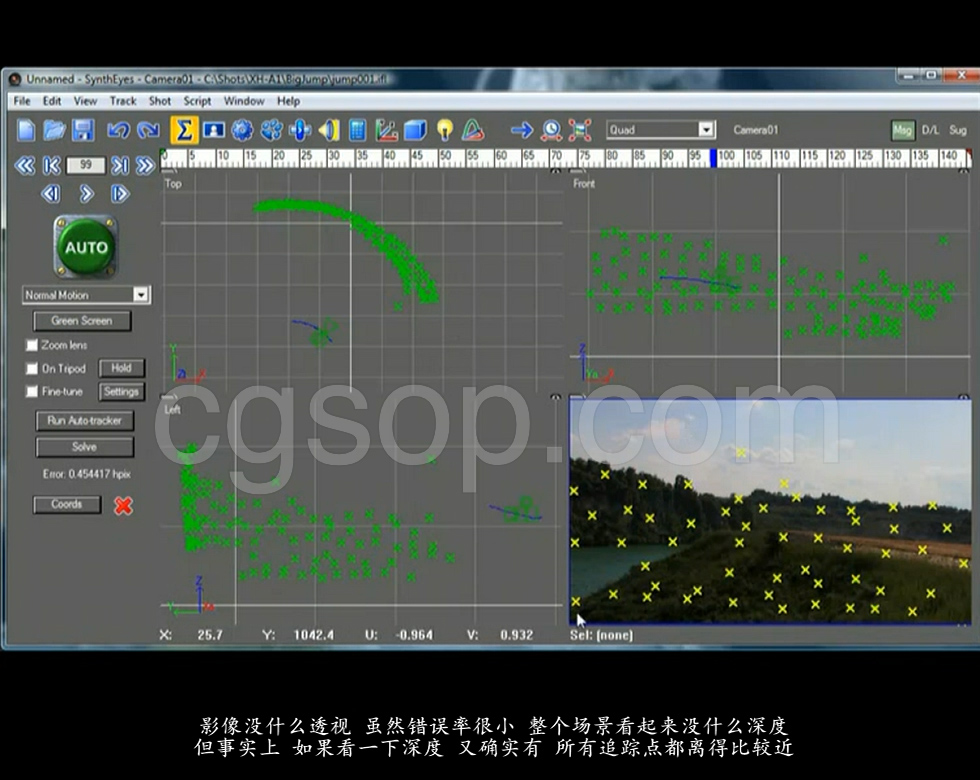Image resolution: width=980 pixels, height=780 pixels.
Task: Click the Coords button
Action: 67,504
